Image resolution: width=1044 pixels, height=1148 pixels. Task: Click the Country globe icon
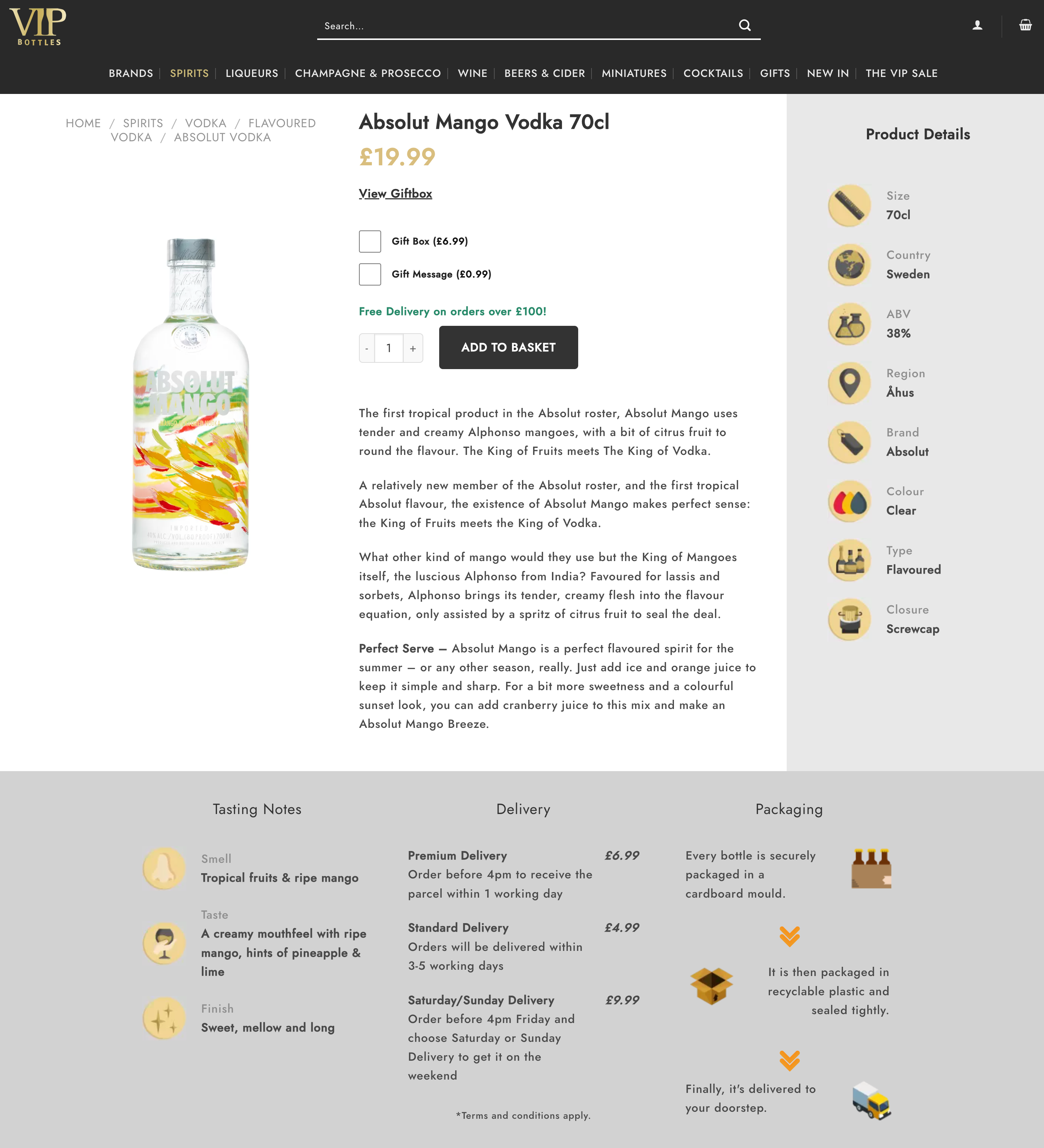pyautogui.click(x=849, y=265)
